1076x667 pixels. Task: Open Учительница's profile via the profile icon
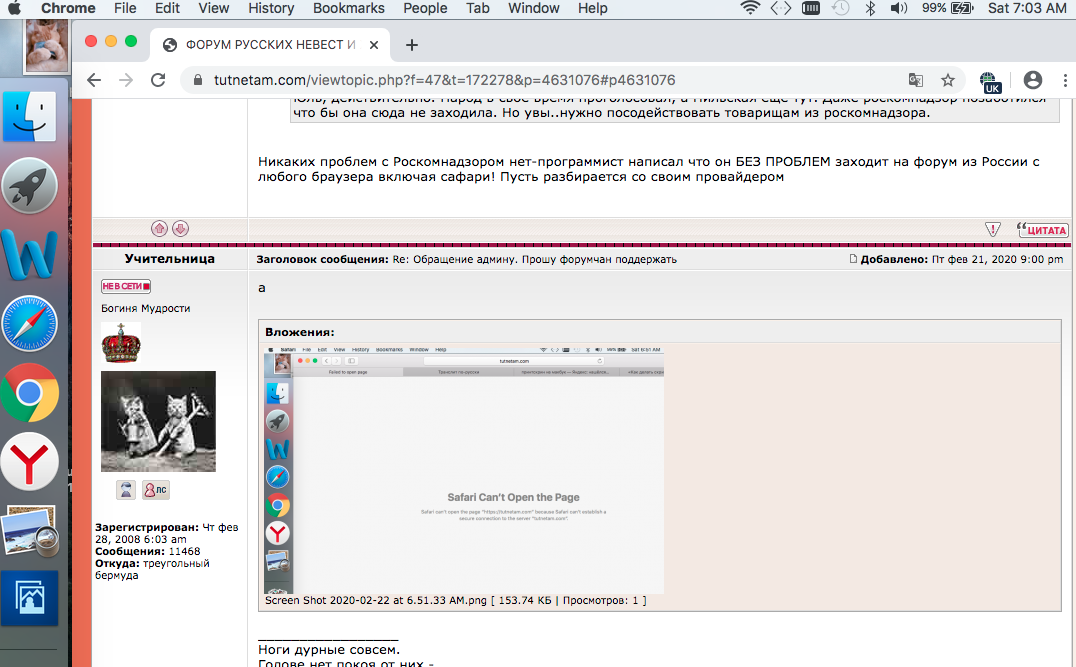126,489
